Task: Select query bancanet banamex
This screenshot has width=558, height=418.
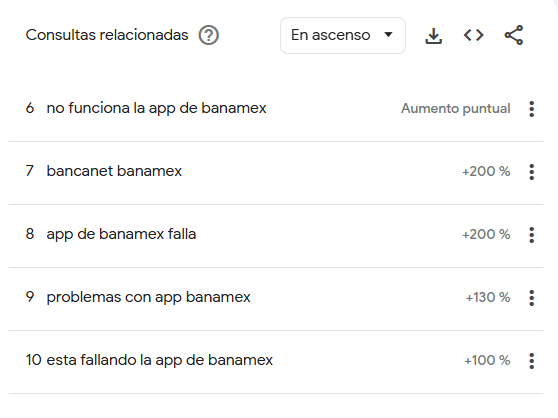Action: click(114, 171)
